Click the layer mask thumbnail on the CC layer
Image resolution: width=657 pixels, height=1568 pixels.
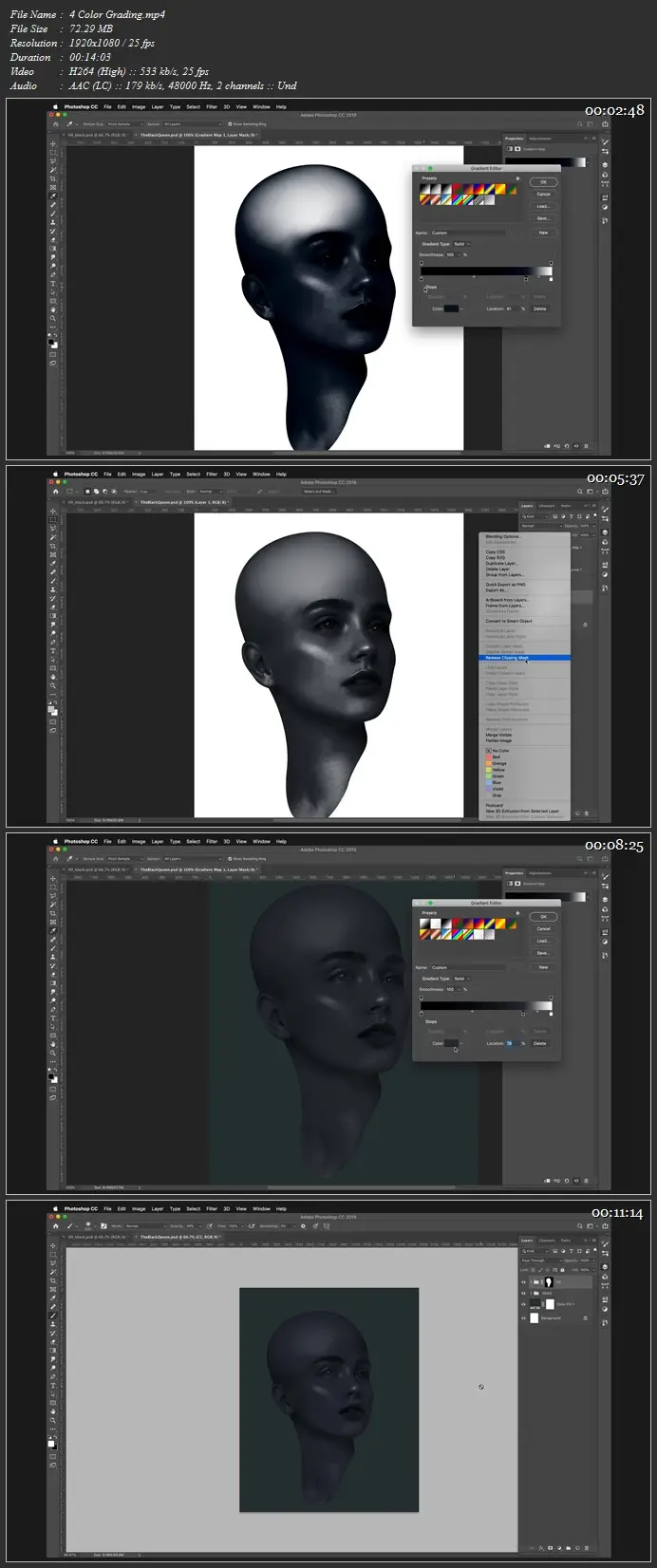548,1281
